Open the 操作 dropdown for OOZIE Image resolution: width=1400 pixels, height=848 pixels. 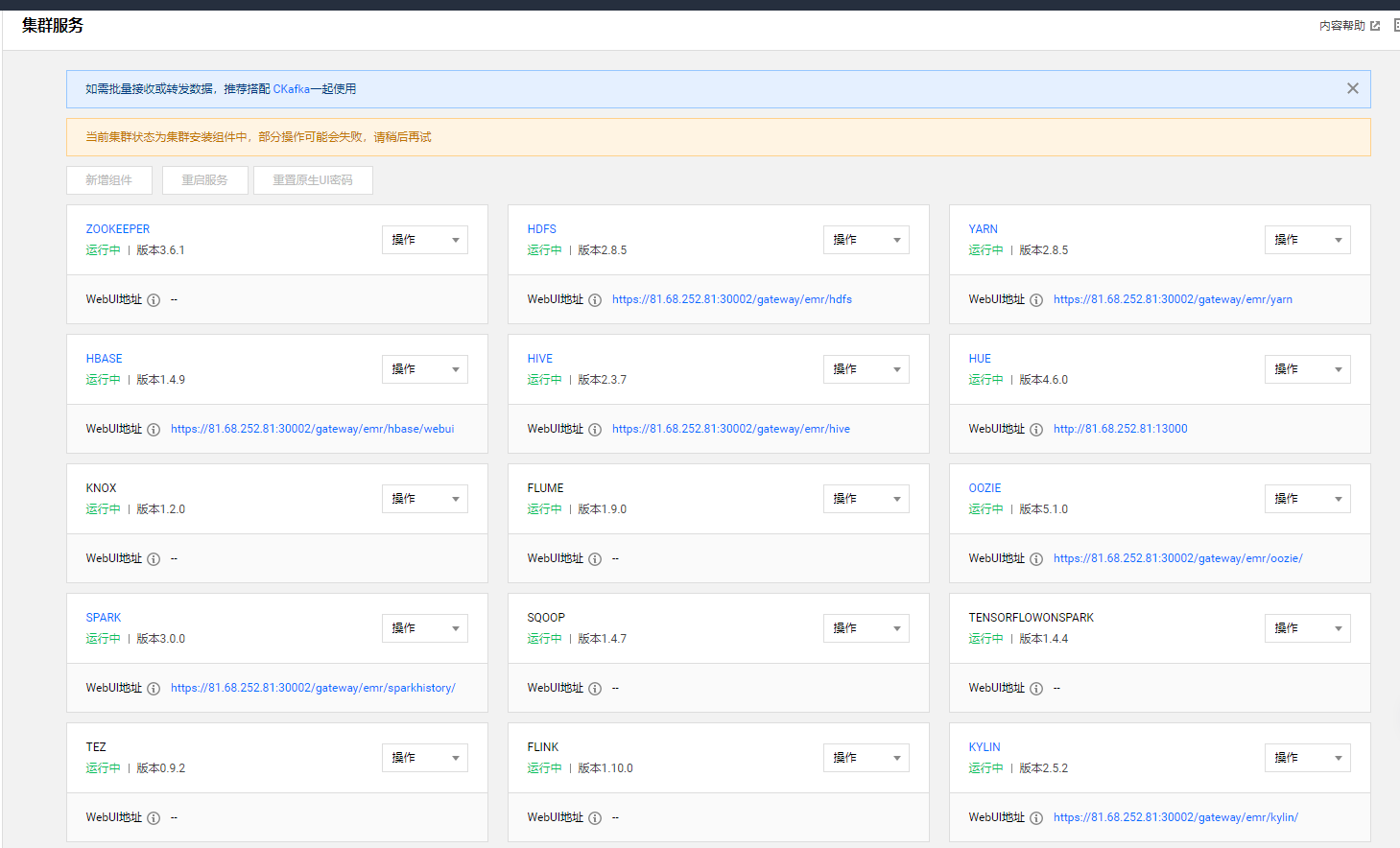(x=1308, y=499)
